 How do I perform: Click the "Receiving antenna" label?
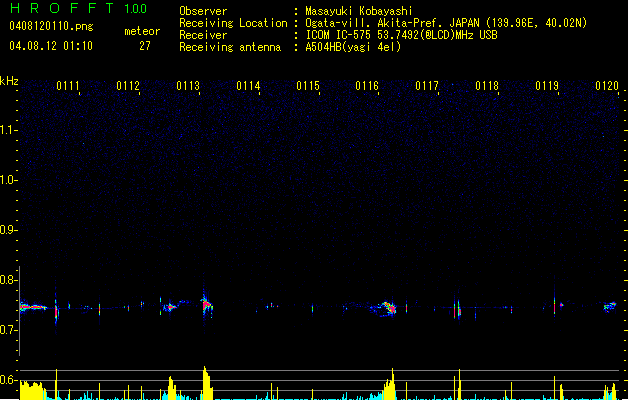(x=230, y=47)
